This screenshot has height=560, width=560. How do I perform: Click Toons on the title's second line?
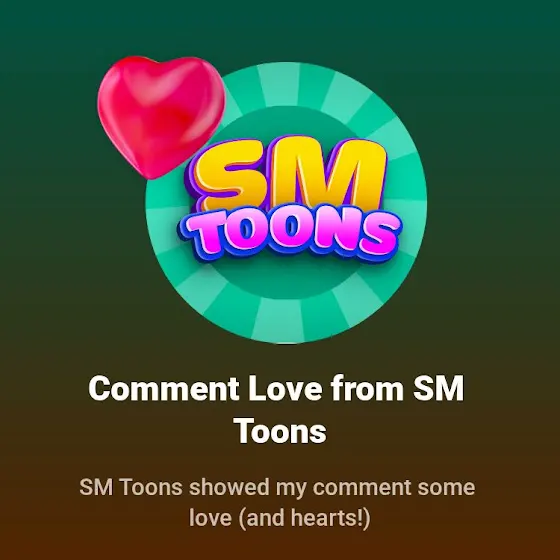[x=280, y=431]
